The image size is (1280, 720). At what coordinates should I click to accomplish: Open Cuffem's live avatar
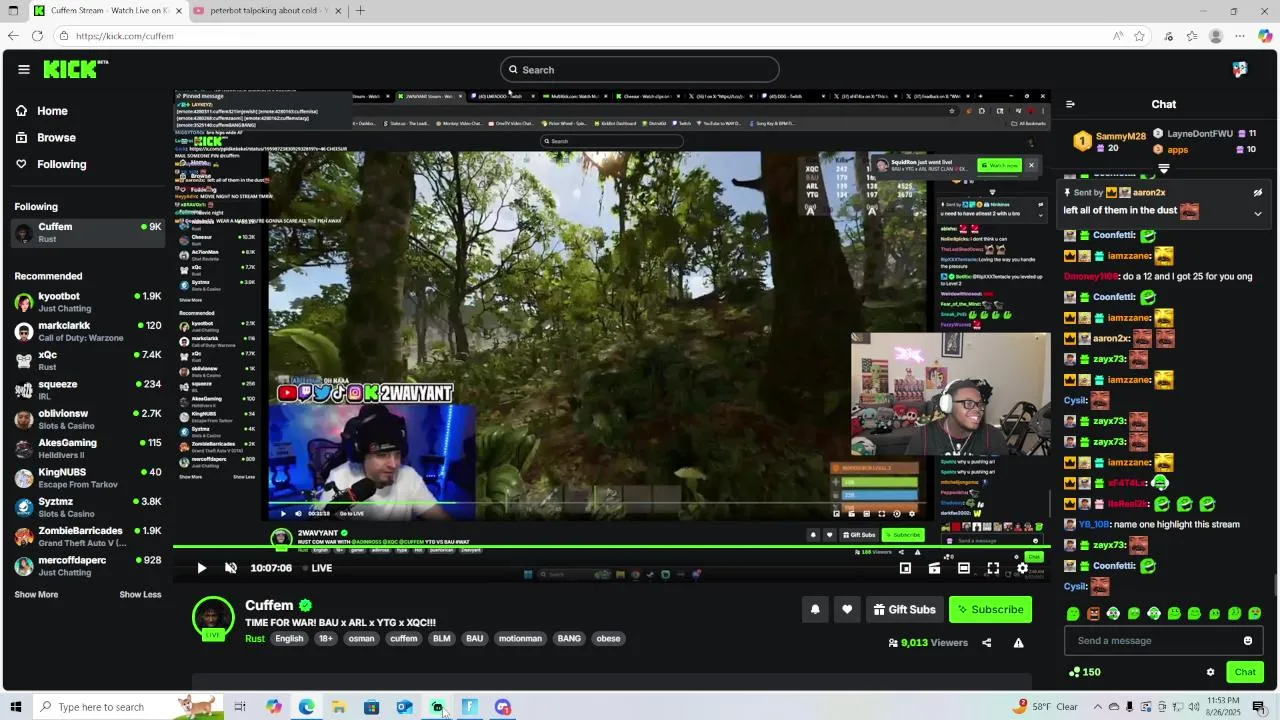[213, 618]
